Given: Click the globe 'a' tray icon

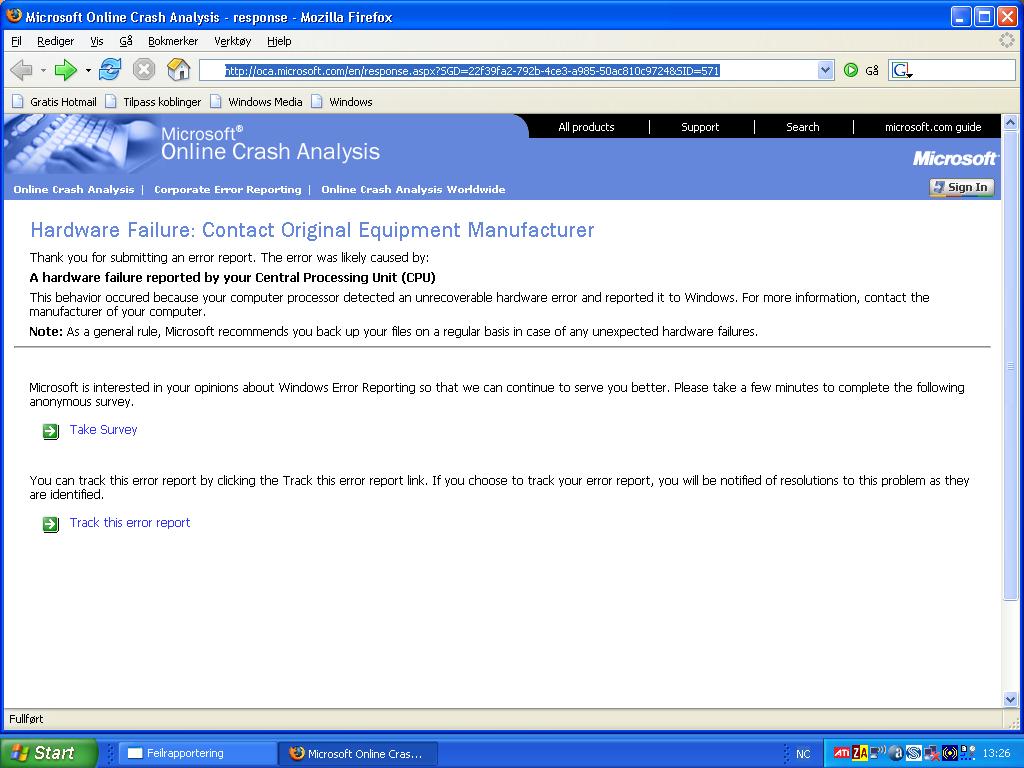Looking at the screenshot, I should [896, 753].
